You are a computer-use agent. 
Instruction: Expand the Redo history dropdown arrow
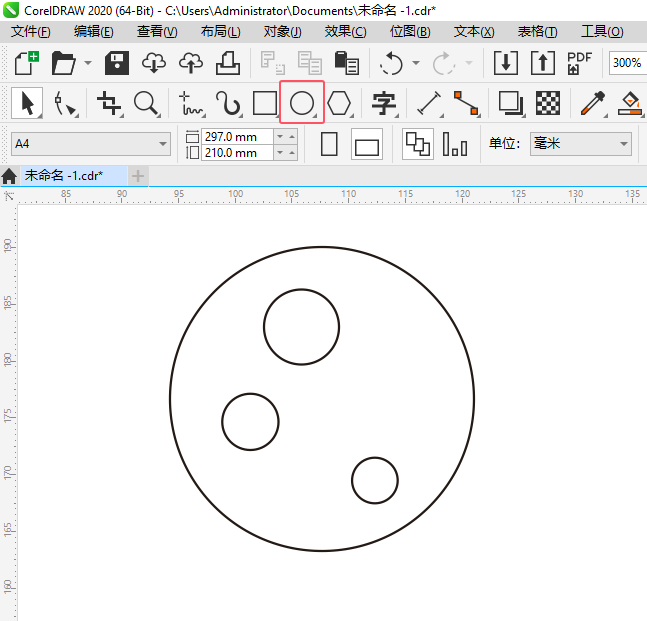click(469, 63)
